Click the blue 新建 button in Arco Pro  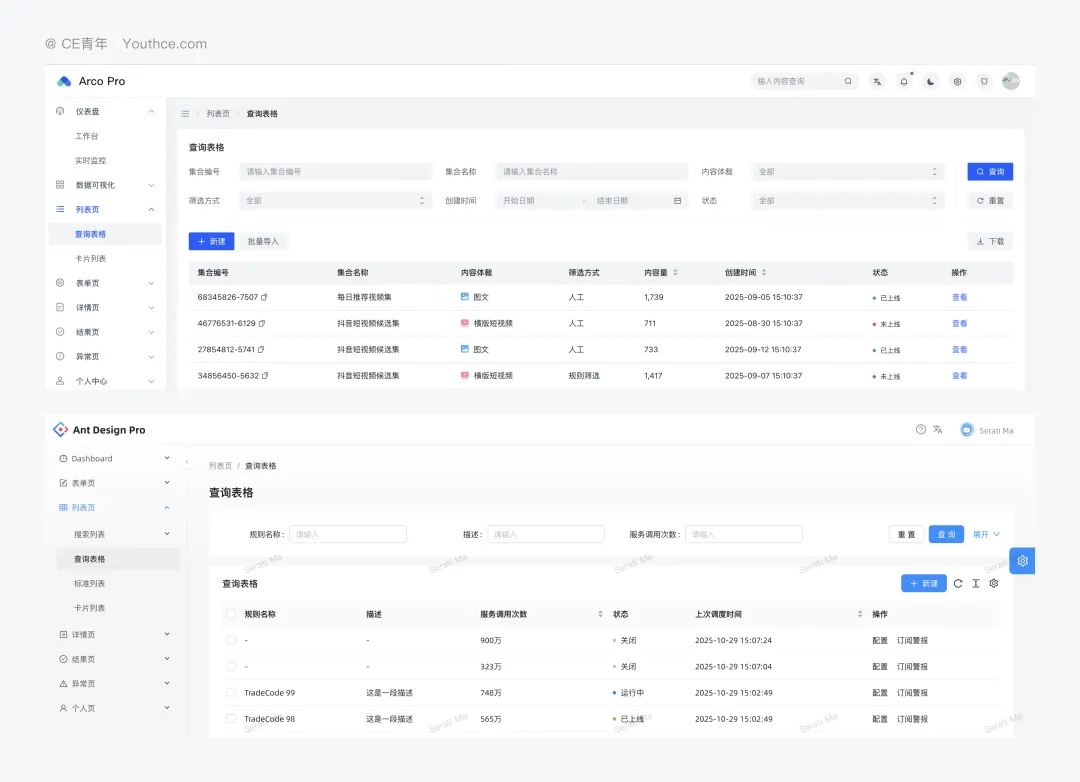click(211, 241)
